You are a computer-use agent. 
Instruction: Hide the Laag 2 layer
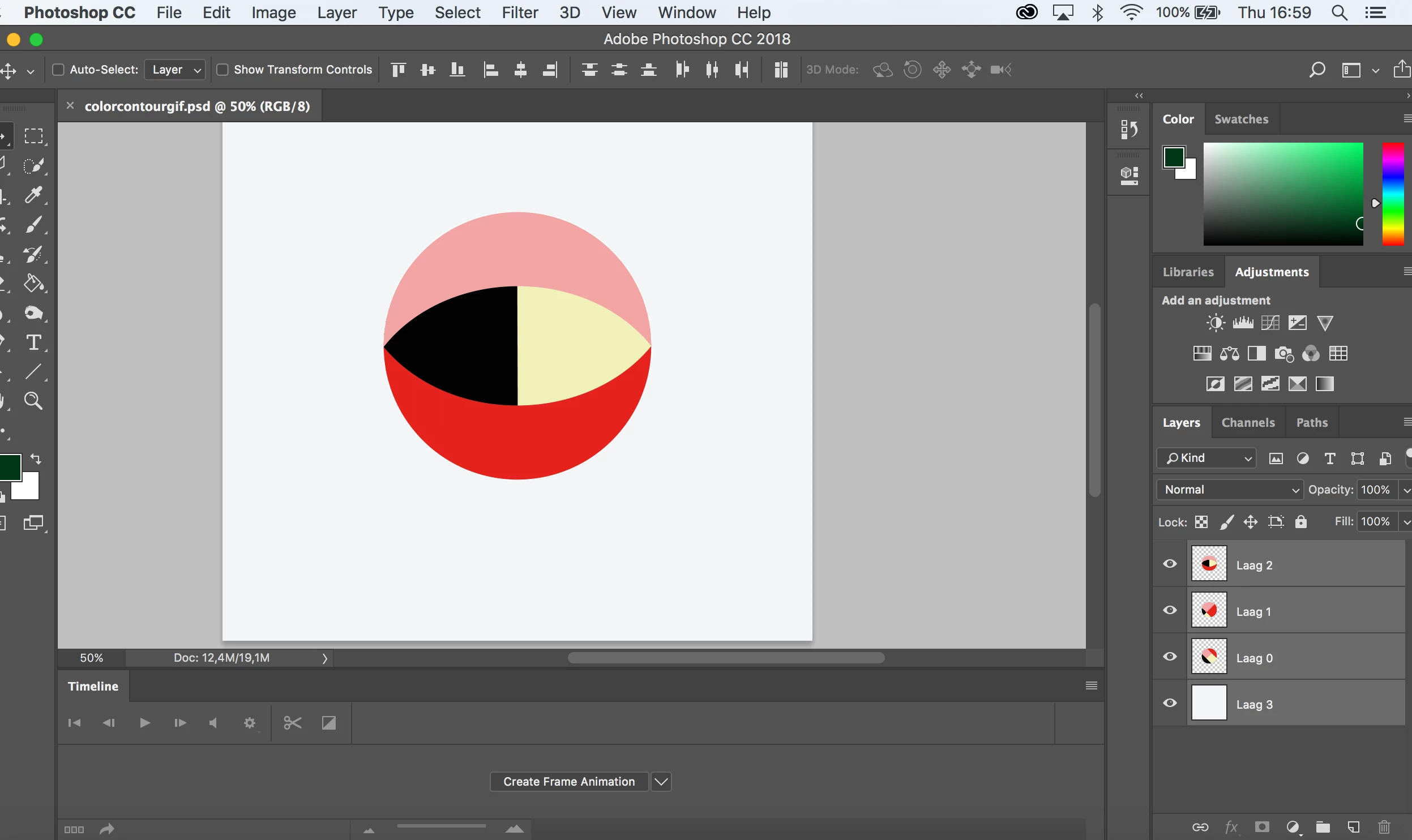coord(1170,564)
